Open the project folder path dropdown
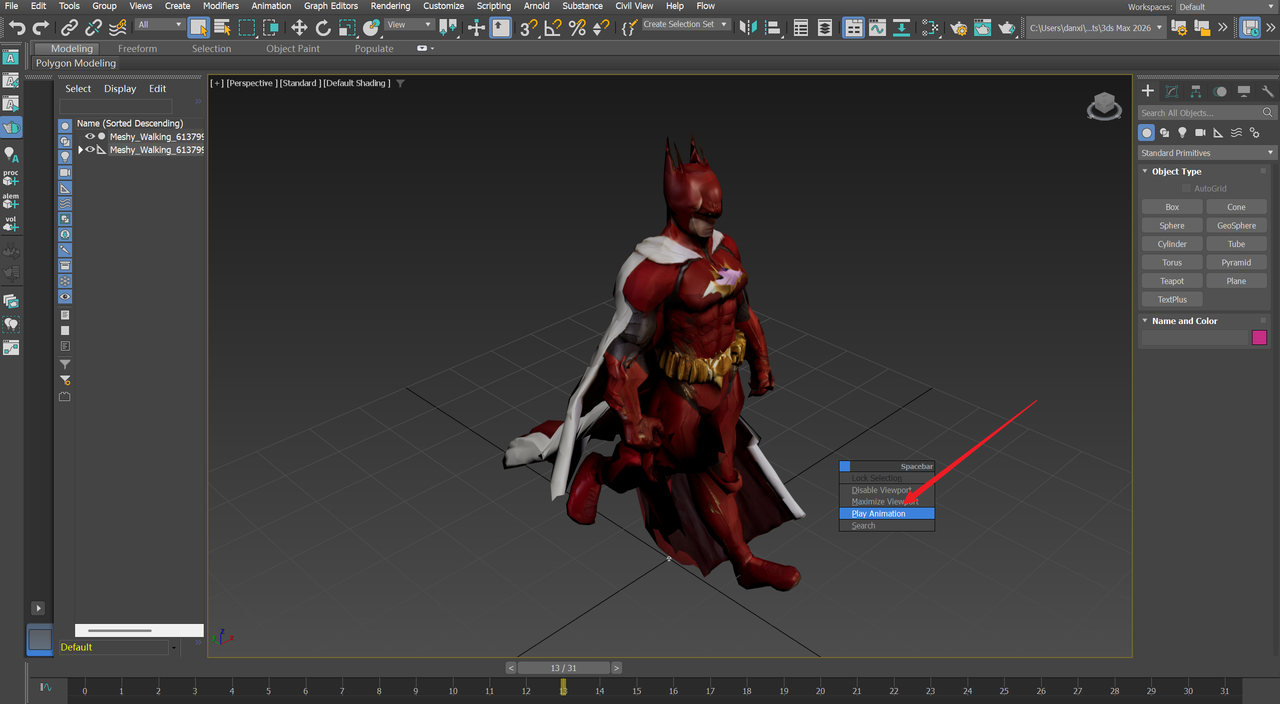1280x704 pixels. click(x=1095, y=27)
